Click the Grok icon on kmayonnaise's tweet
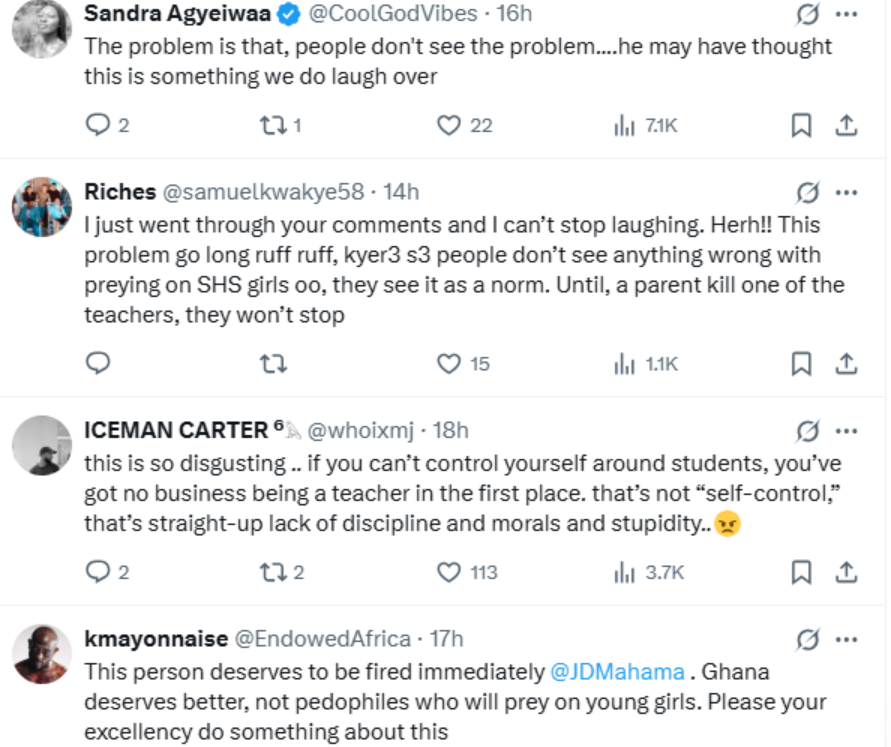Viewport: 891px width, 747px height. pos(806,639)
